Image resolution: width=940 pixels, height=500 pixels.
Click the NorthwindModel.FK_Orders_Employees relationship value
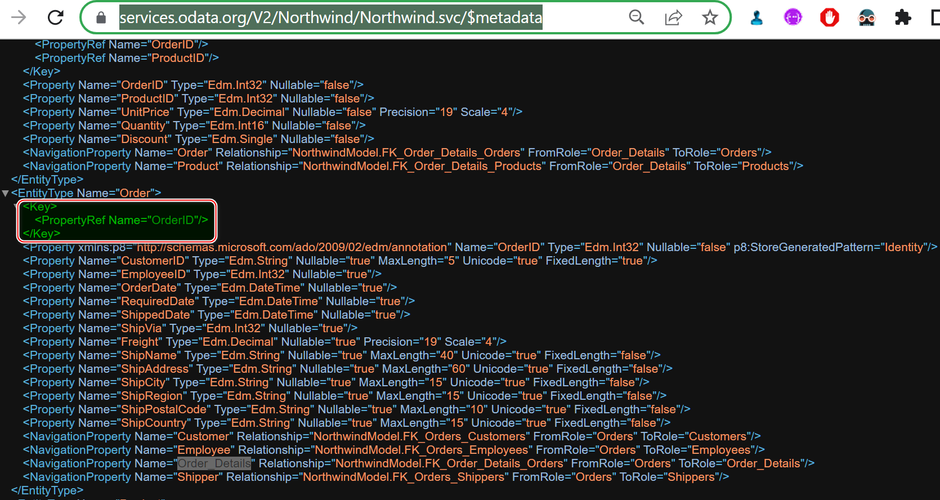point(422,450)
